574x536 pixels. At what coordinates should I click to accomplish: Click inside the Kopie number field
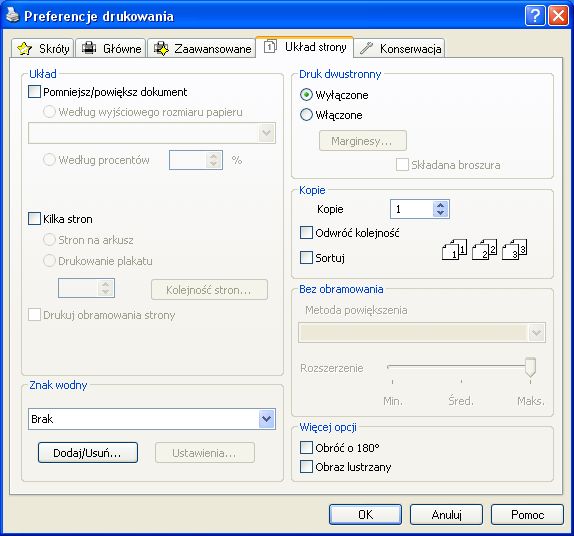(411, 209)
